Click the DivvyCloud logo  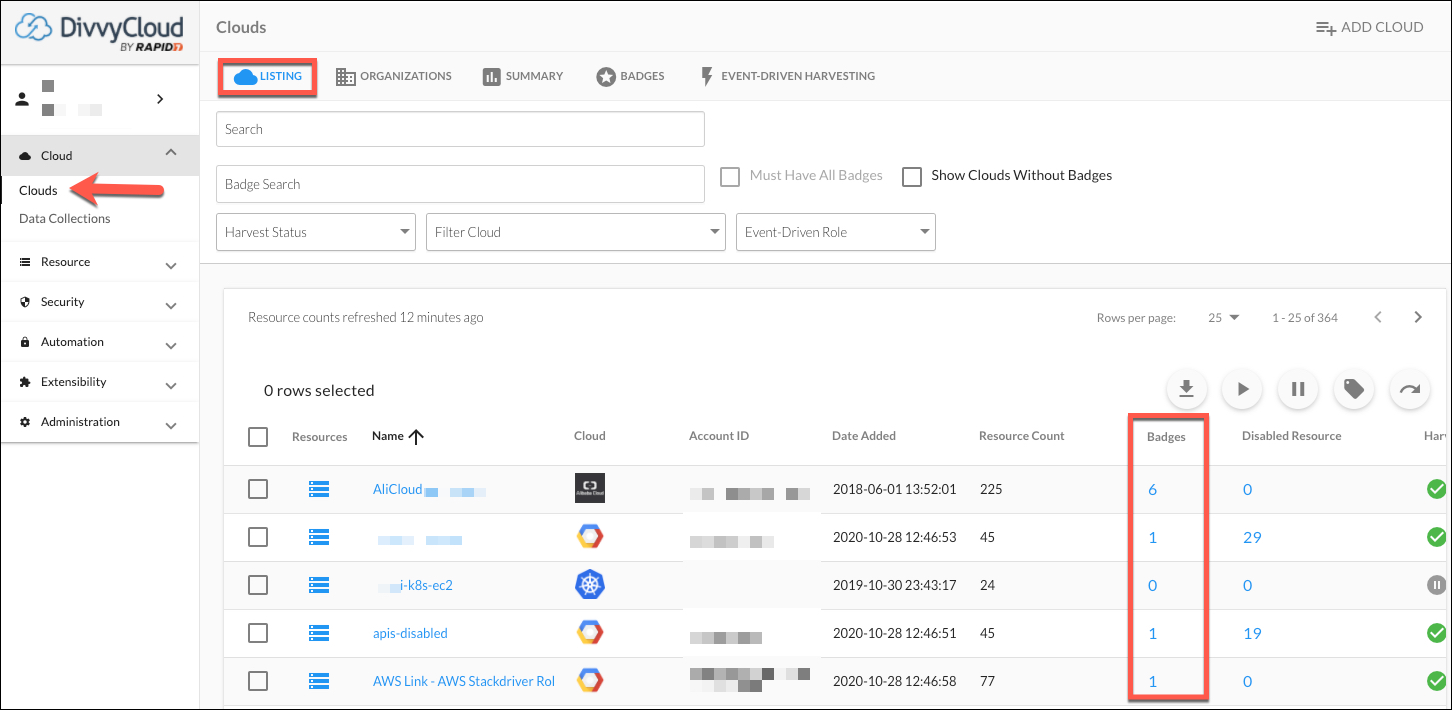click(99, 32)
